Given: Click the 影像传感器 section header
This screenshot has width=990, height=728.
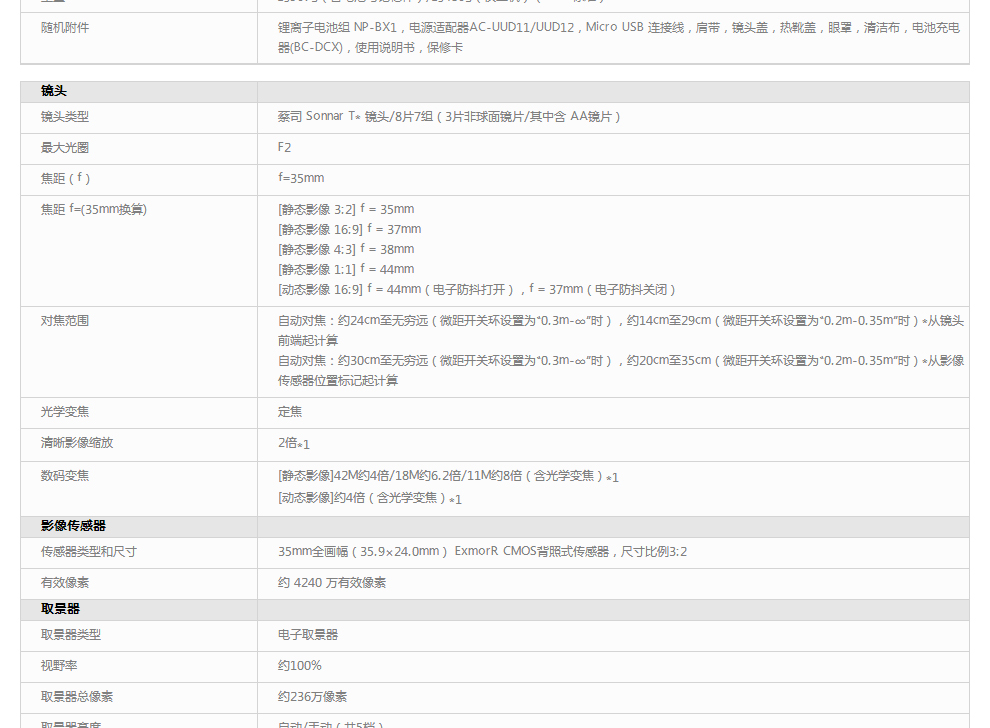Looking at the screenshot, I should (x=73, y=526).
